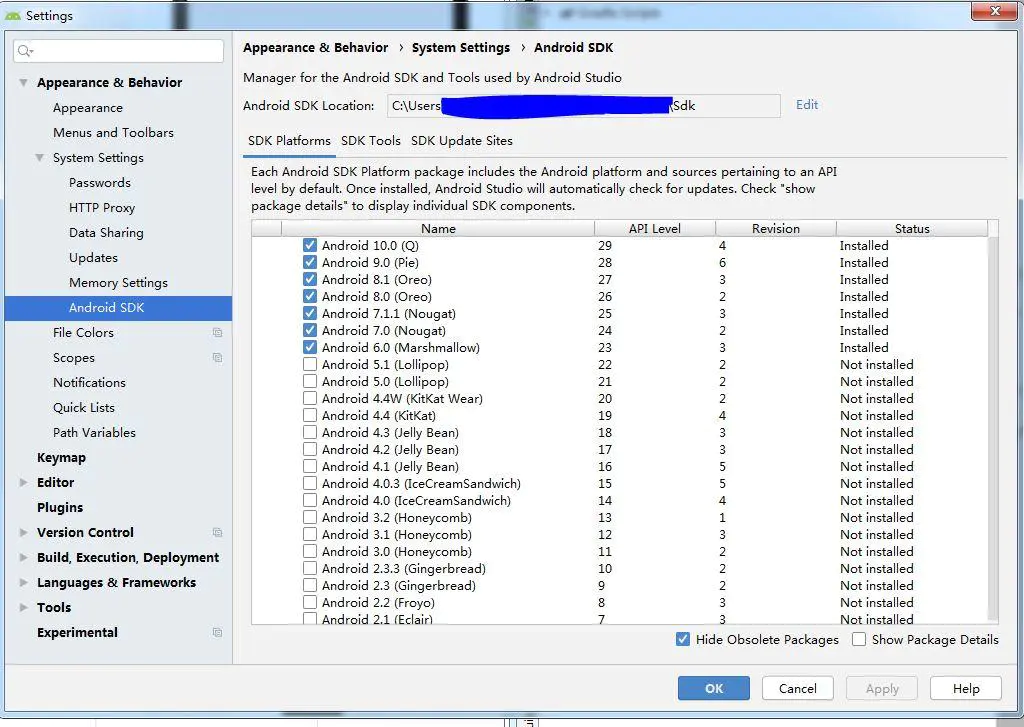Focus the settings search field
Screen dimensions: 1024x727
(118, 51)
